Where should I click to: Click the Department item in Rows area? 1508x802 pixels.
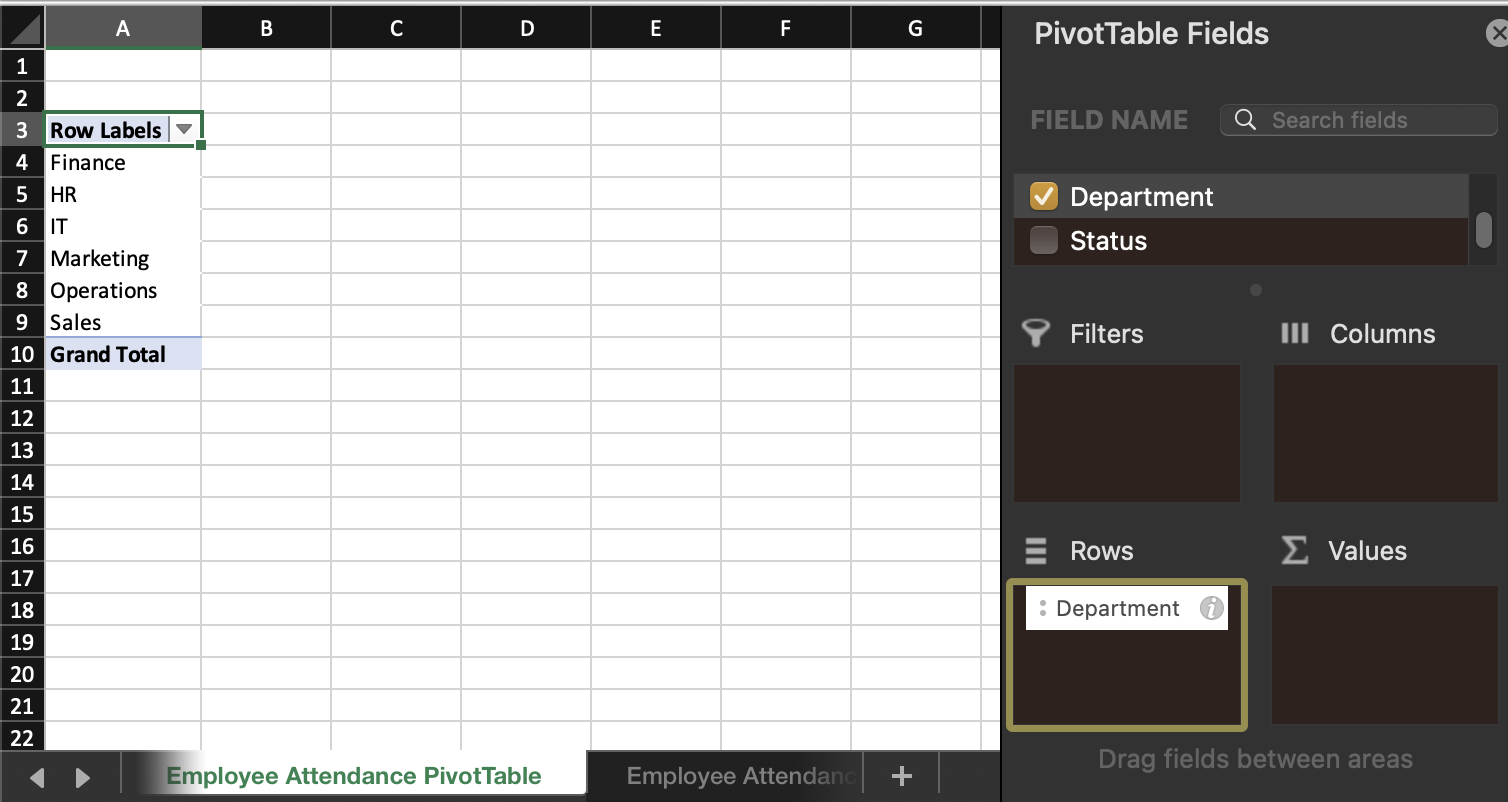[x=1127, y=608]
